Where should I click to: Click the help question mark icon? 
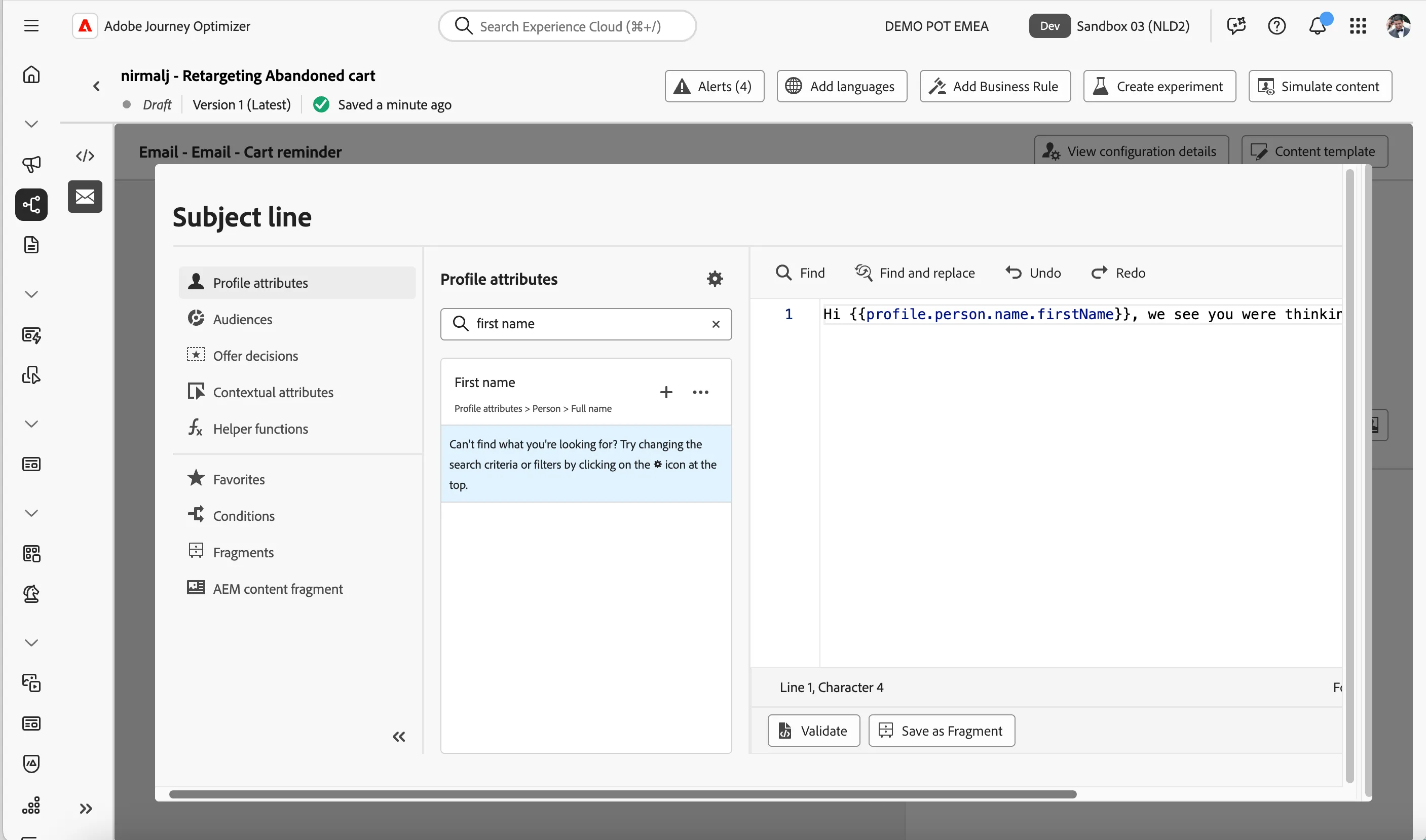(1277, 26)
